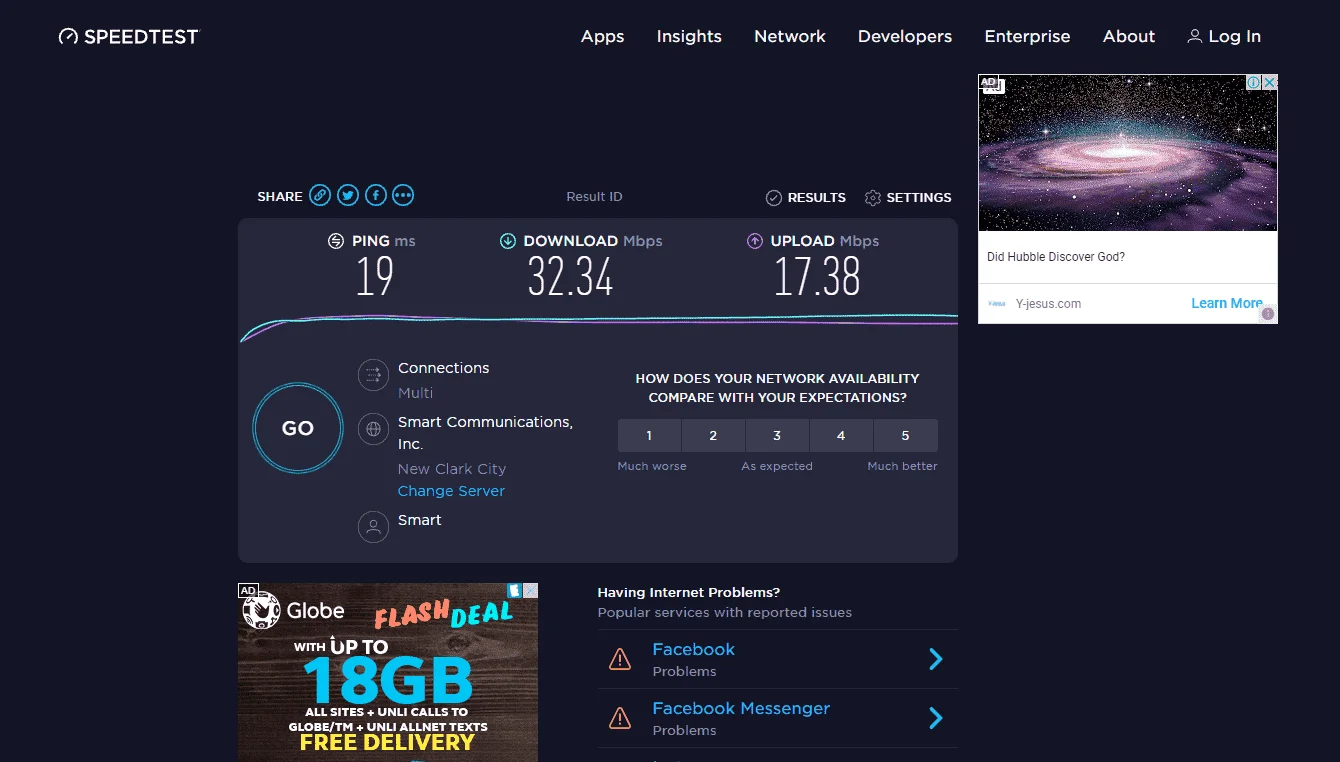The width and height of the screenshot is (1340, 762).
Task: Click the Log In user icon
Action: click(1194, 36)
